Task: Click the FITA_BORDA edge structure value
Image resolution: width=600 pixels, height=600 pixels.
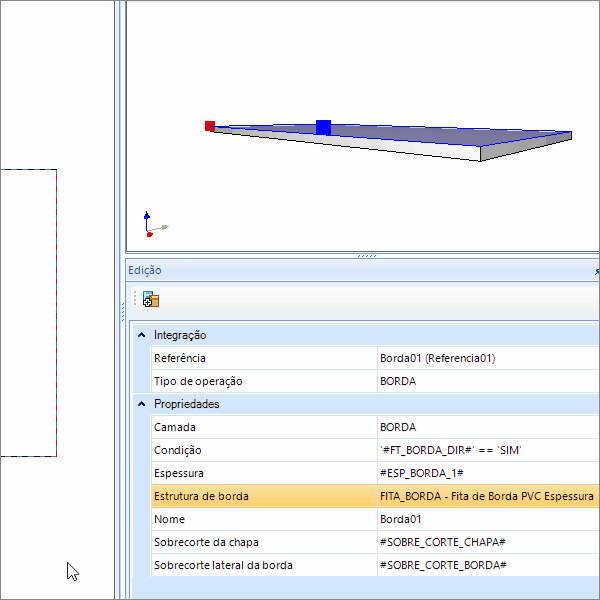Action: point(487,496)
